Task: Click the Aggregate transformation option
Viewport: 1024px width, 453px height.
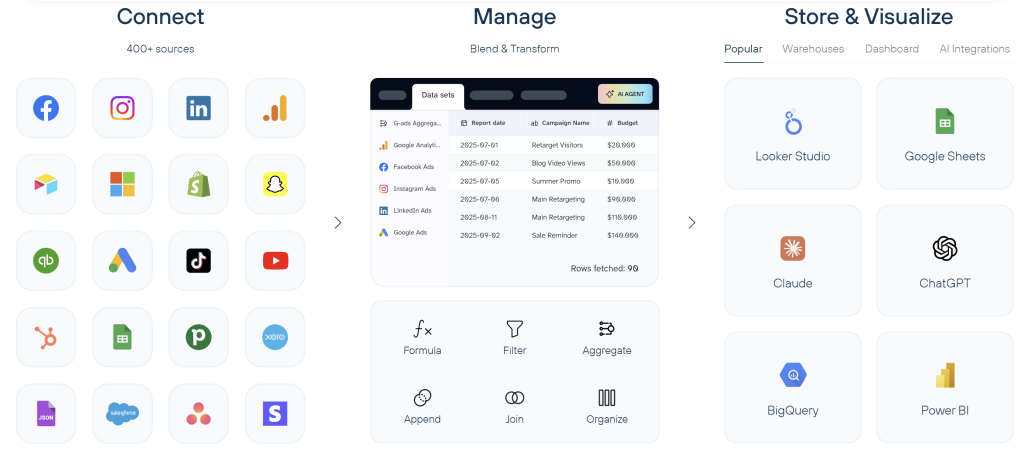Action: click(x=607, y=337)
